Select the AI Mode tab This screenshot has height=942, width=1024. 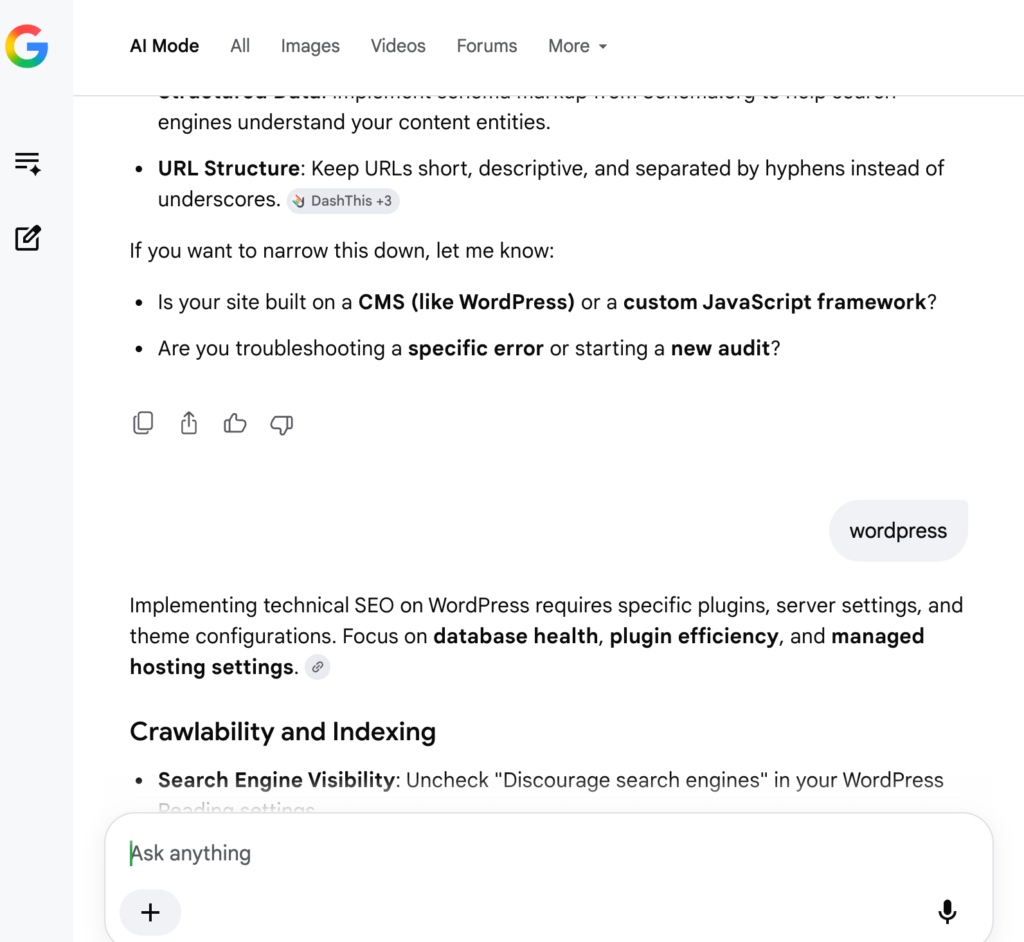pos(165,46)
